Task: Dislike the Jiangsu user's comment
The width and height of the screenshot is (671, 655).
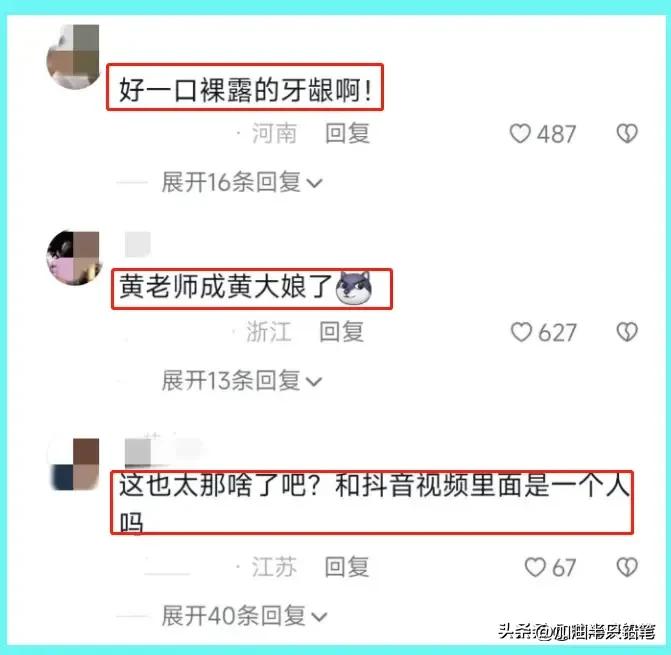Action: (627, 567)
